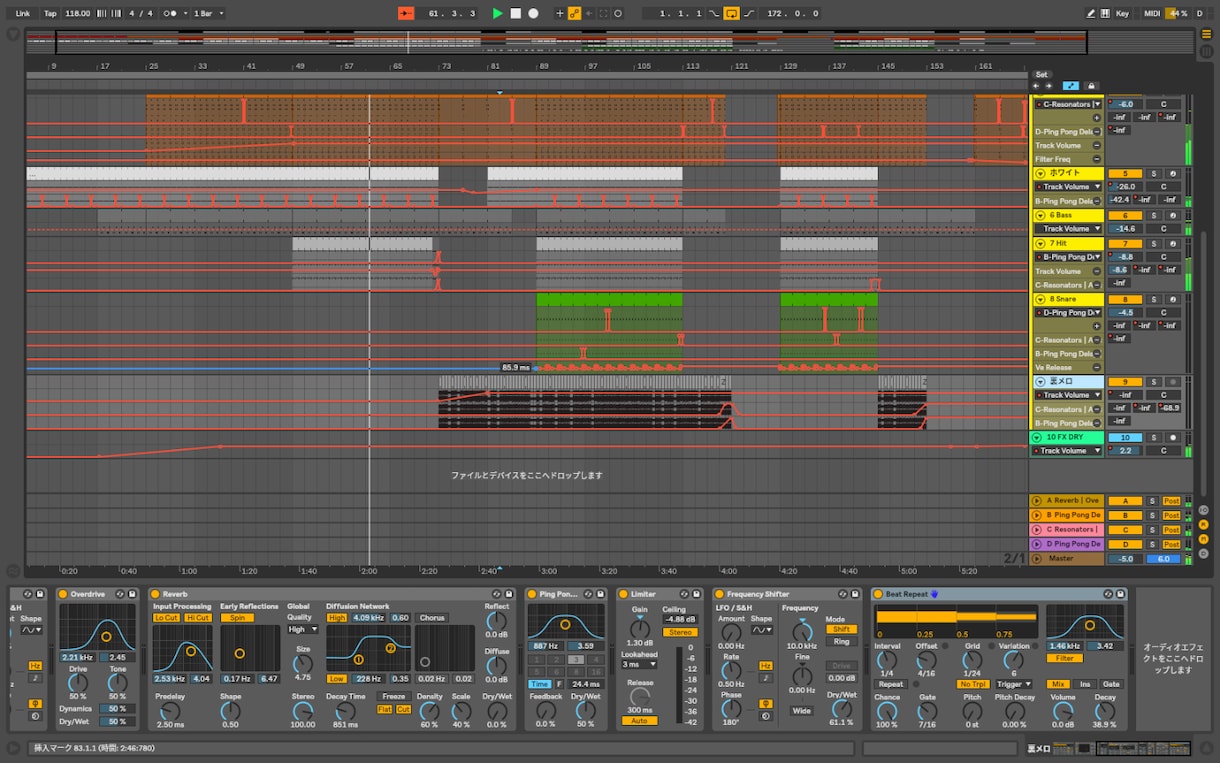Open the 1 Bar quantization dropdown

pyautogui.click(x=207, y=13)
